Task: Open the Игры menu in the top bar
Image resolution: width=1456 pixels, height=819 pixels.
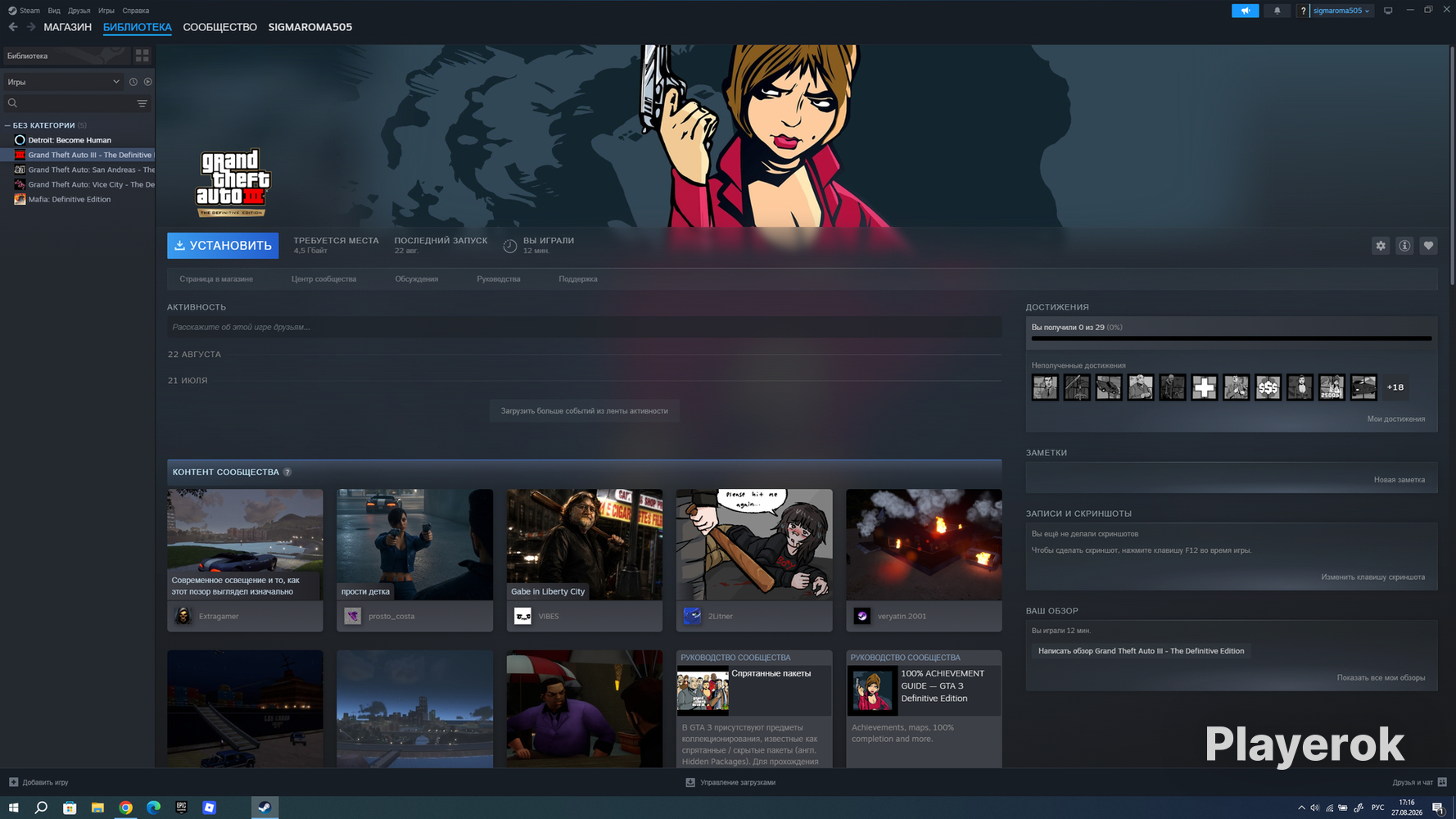Action: click(x=106, y=11)
